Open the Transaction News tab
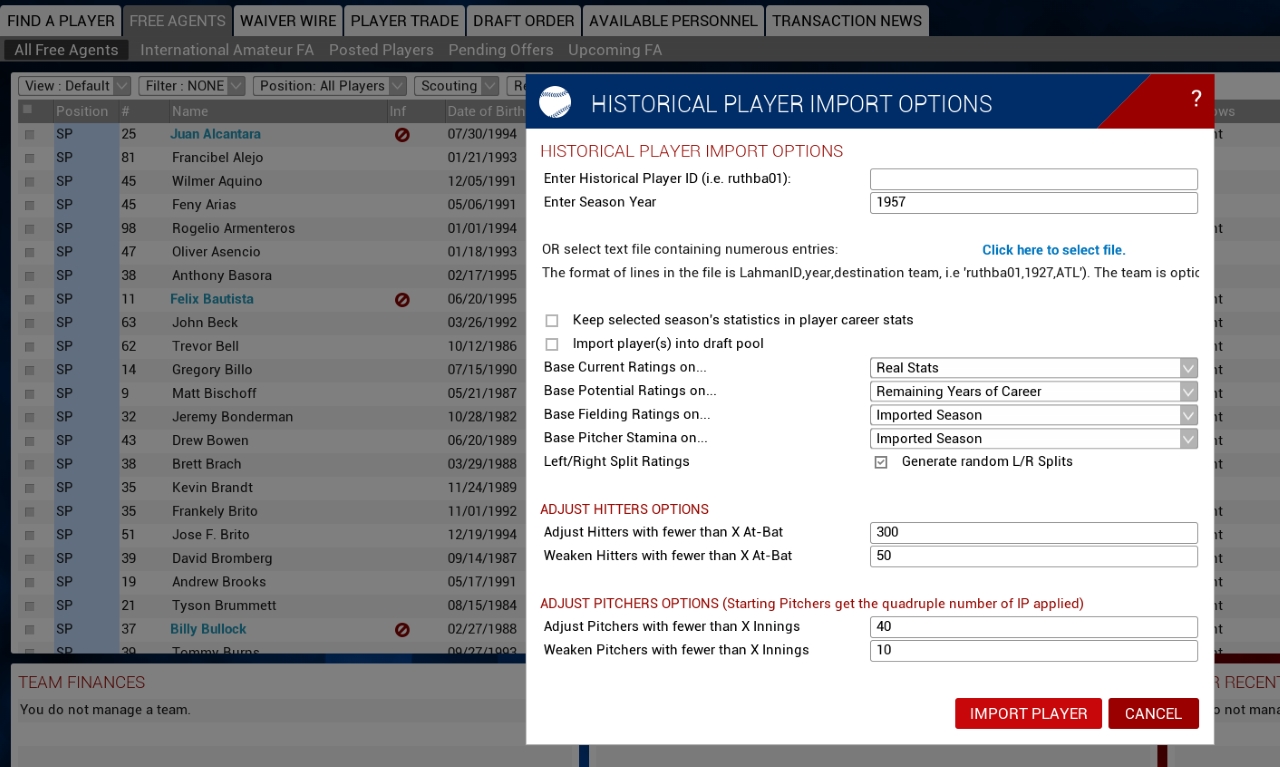Screen dimensions: 1280x767 coord(846,21)
